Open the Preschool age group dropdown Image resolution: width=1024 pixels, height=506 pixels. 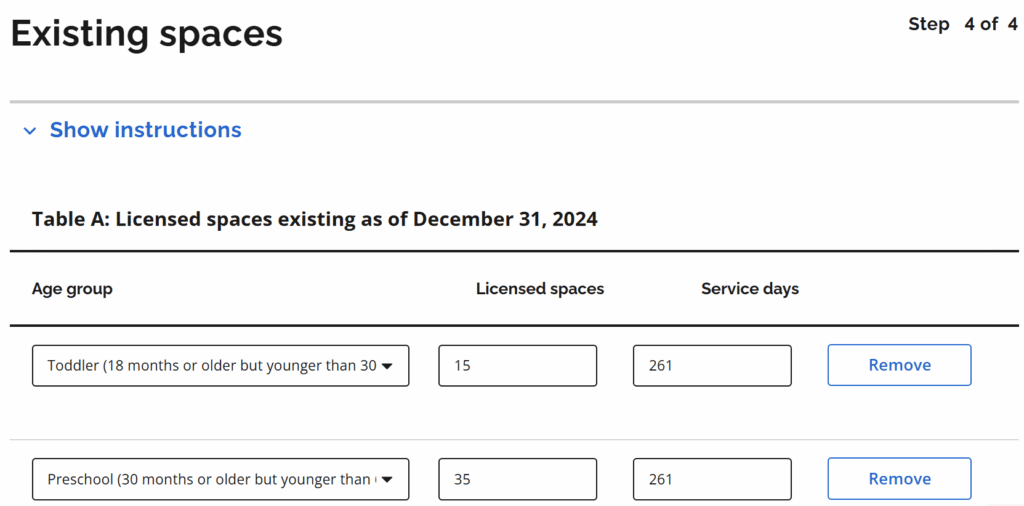click(210, 479)
